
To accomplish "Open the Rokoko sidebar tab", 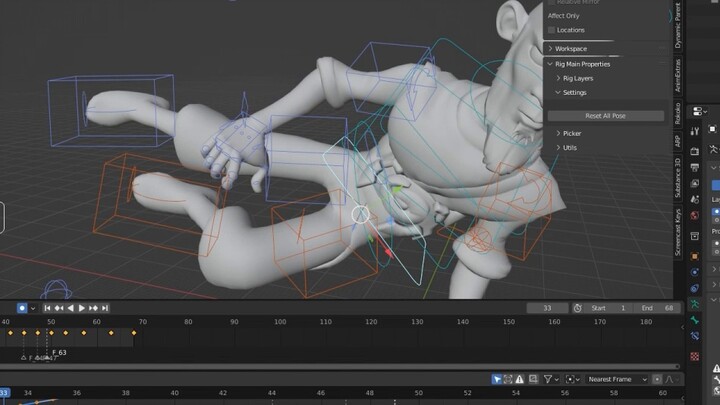I will point(678,113).
